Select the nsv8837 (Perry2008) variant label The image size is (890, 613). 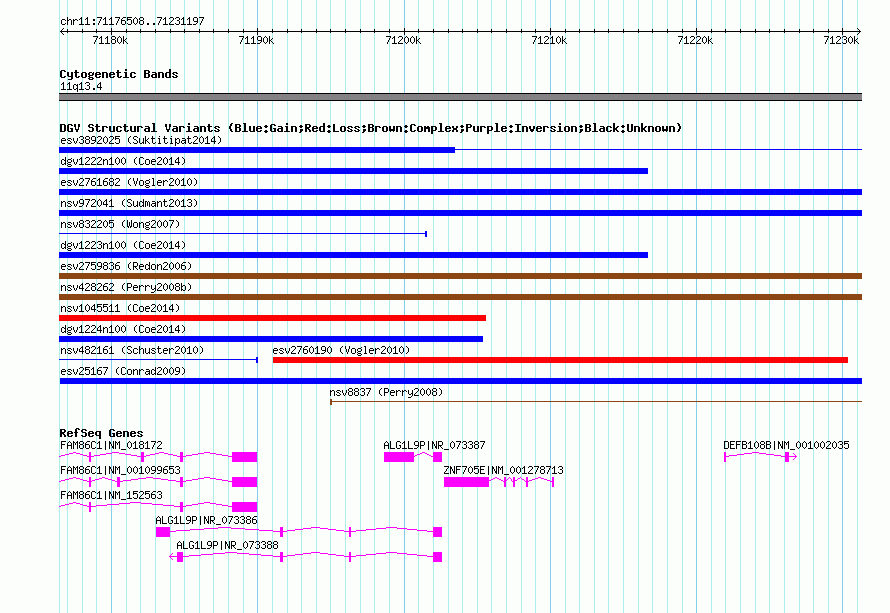pyautogui.click(x=386, y=392)
